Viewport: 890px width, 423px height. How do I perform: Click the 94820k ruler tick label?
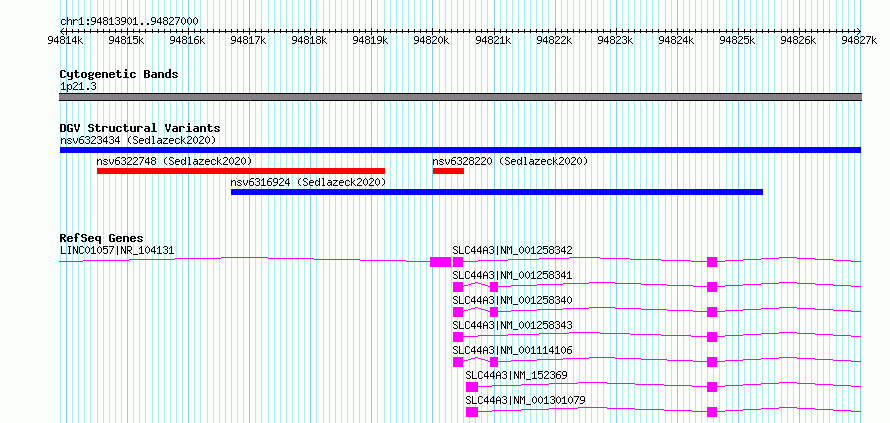[432, 40]
